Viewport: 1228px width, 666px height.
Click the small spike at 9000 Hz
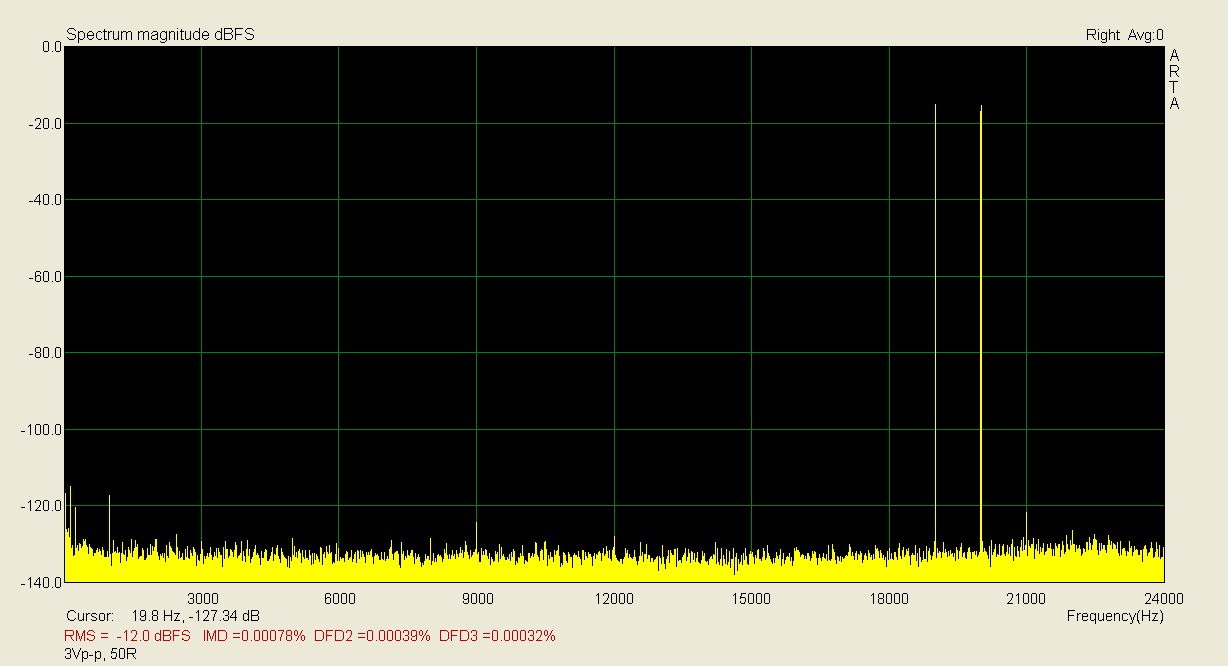click(x=476, y=535)
